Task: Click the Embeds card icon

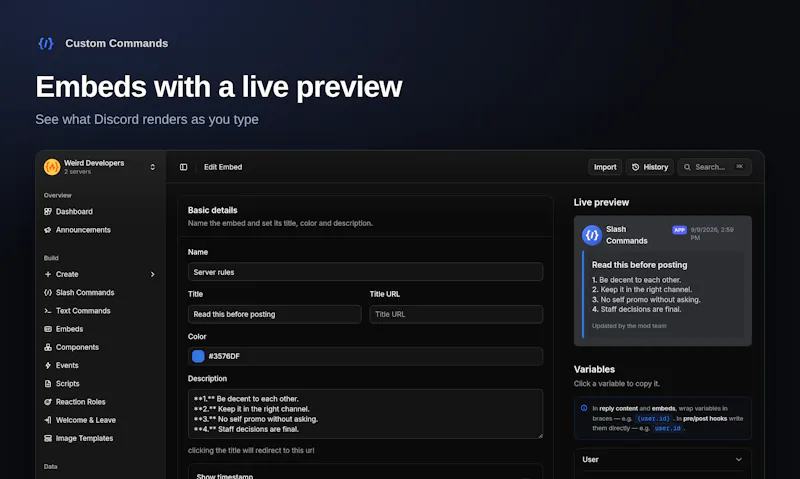Action: tap(48, 329)
